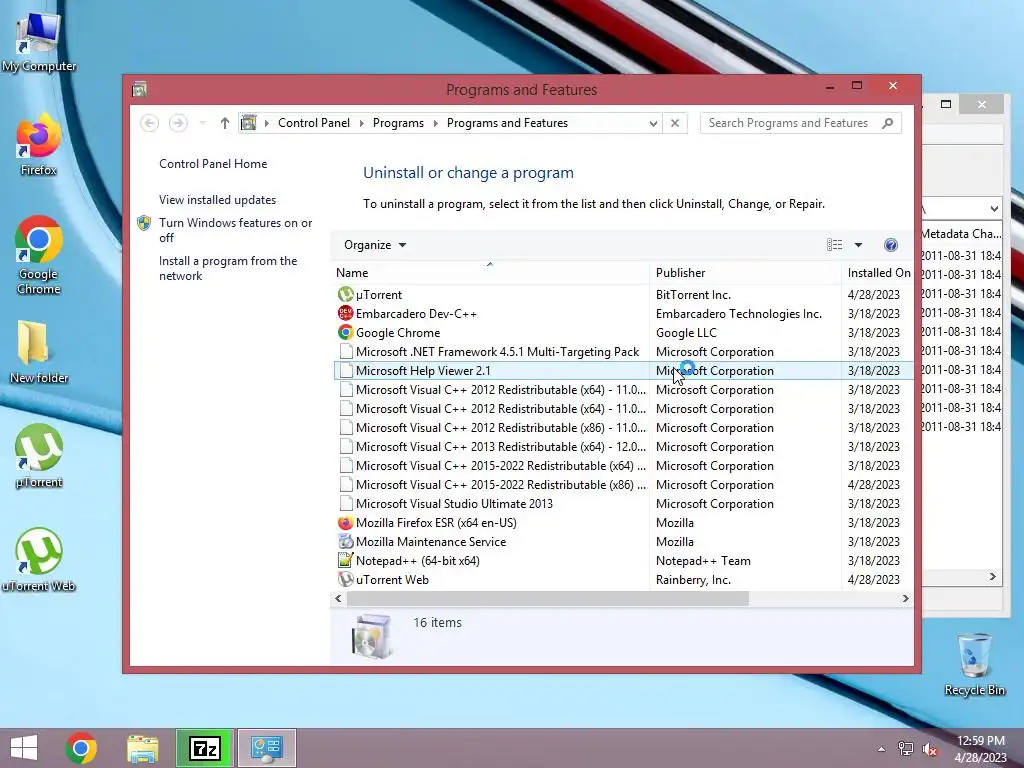Click the Control Panel icon in address bar
This screenshot has width=1024, height=768.
pyautogui.click(x=249, y=123)
